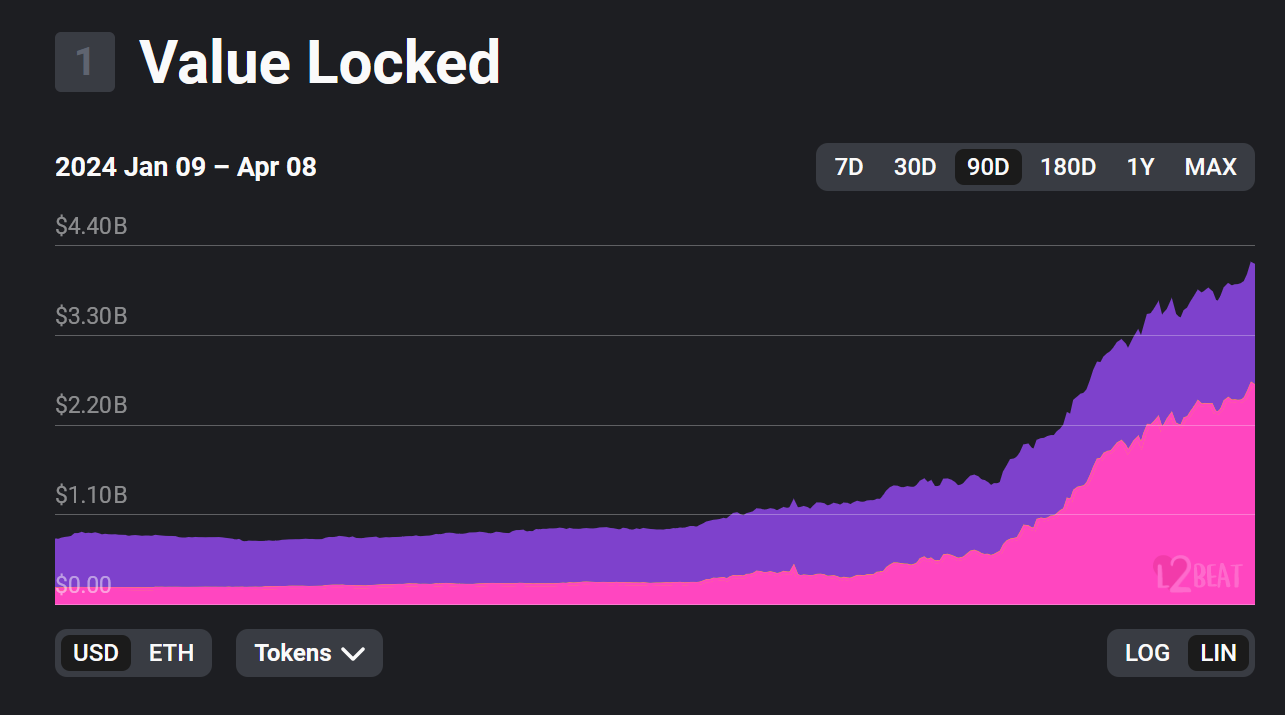This screenshot has width=1285, height=715.
Task: View the MAX time range
Action: (x=1210, y=167)
